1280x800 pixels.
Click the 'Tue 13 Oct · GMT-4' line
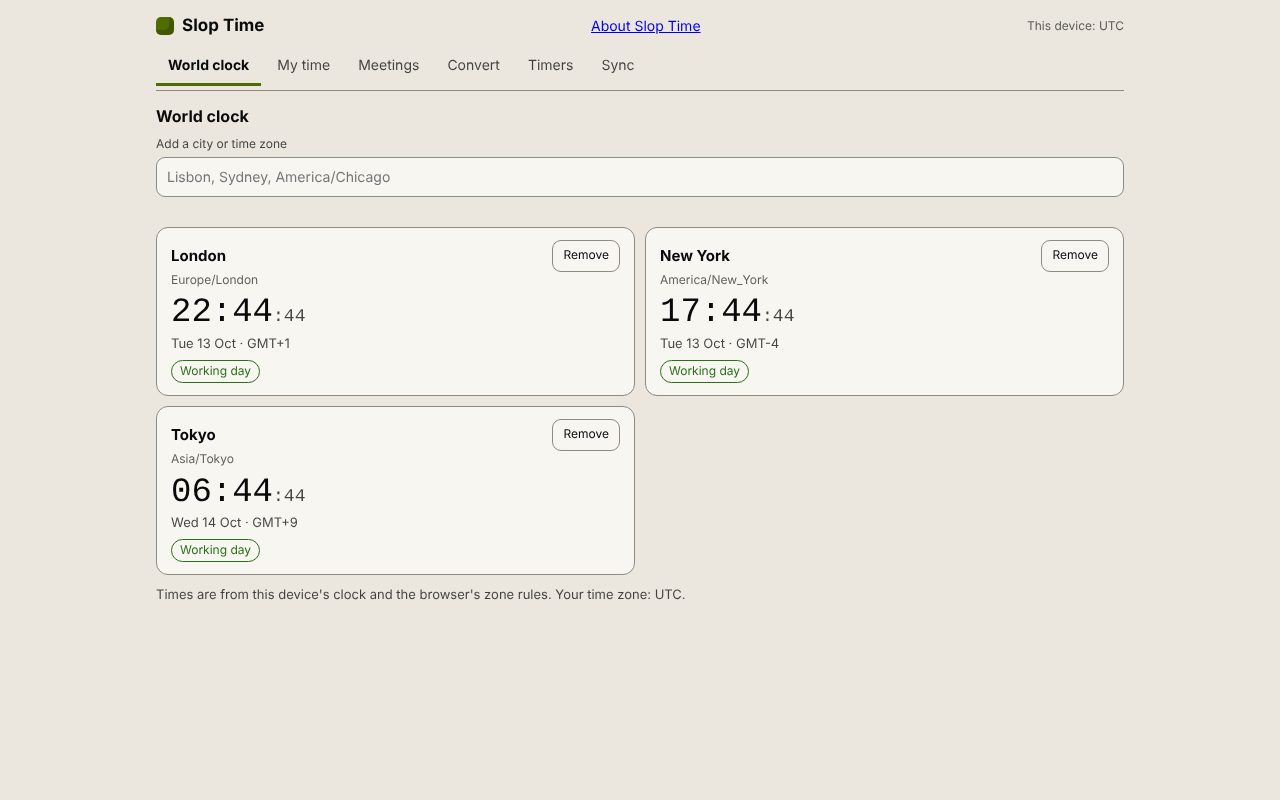[719, 343]
